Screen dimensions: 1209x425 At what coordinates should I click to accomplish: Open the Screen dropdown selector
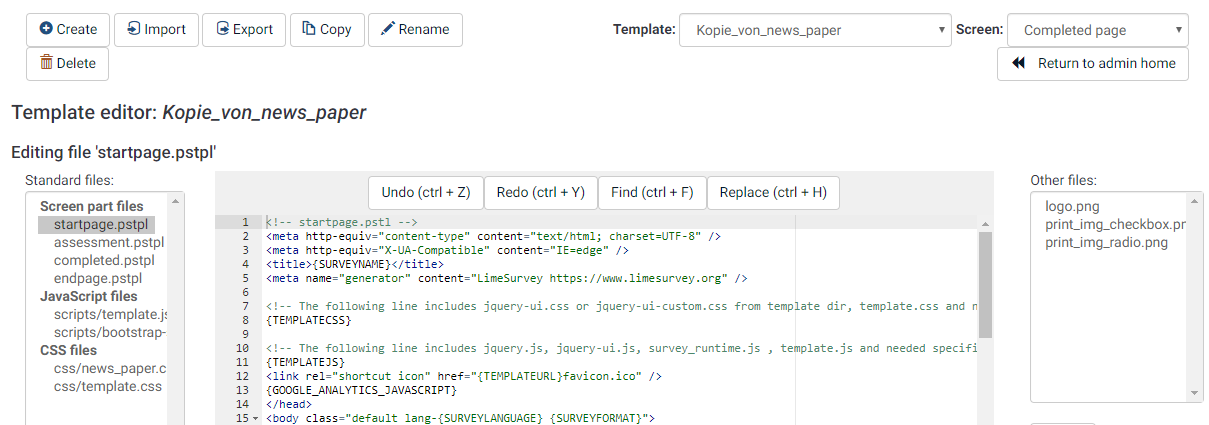click(x=1097, y=30)
